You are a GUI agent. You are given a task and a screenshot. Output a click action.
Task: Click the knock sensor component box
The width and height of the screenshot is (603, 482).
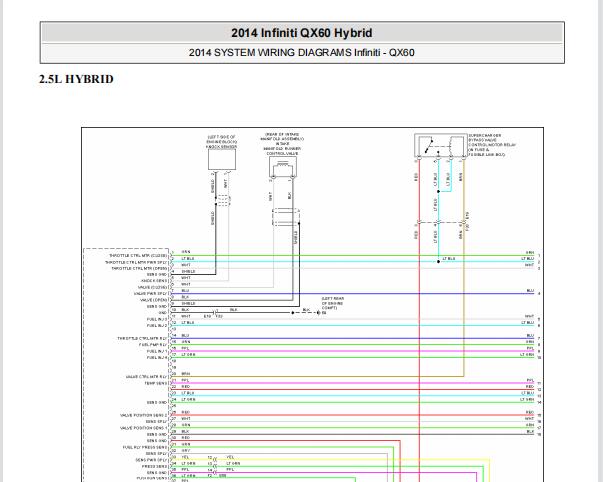coord(222,160)
